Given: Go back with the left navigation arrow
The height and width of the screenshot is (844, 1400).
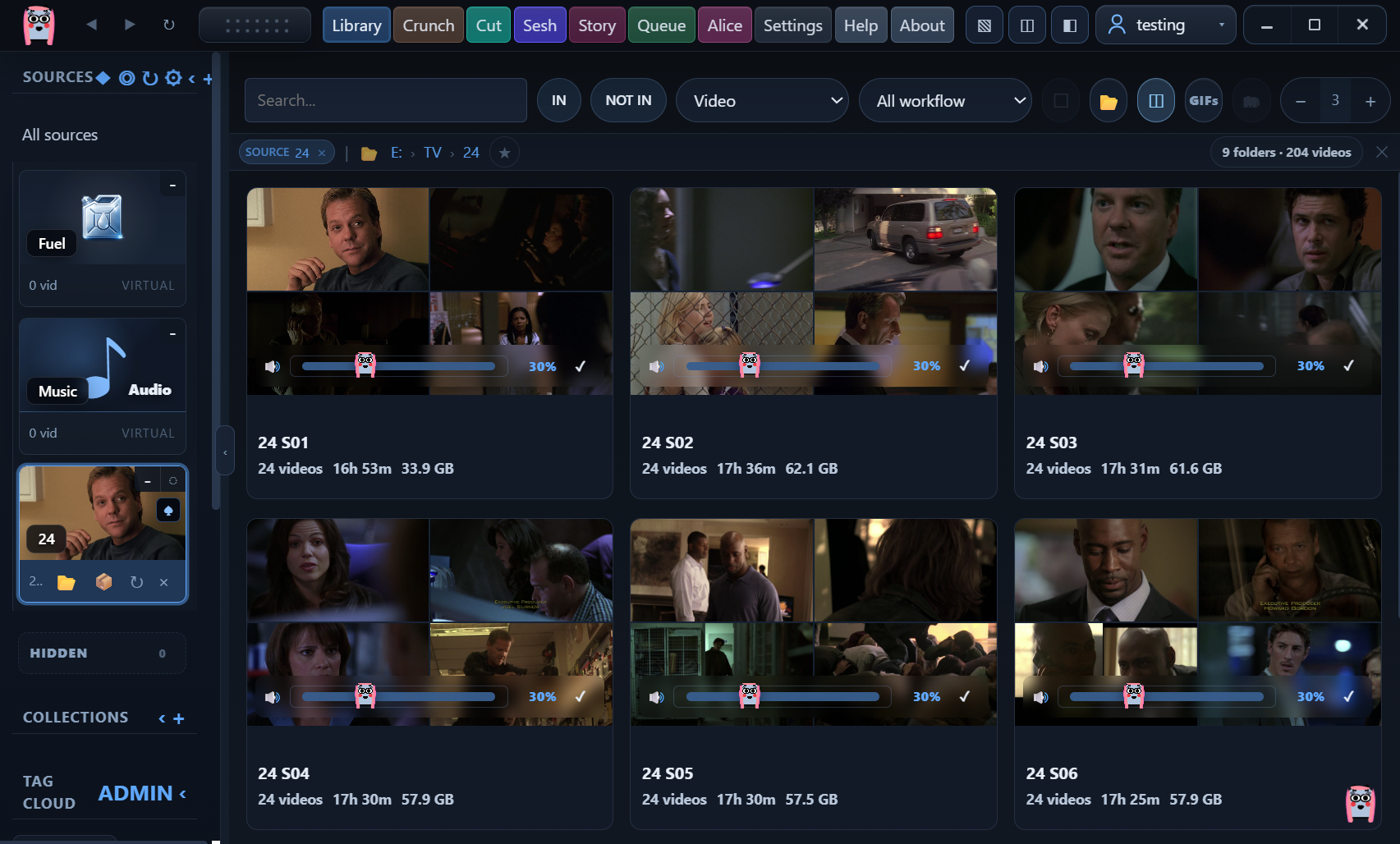Looking at the screenshot, I should (91, 25).
